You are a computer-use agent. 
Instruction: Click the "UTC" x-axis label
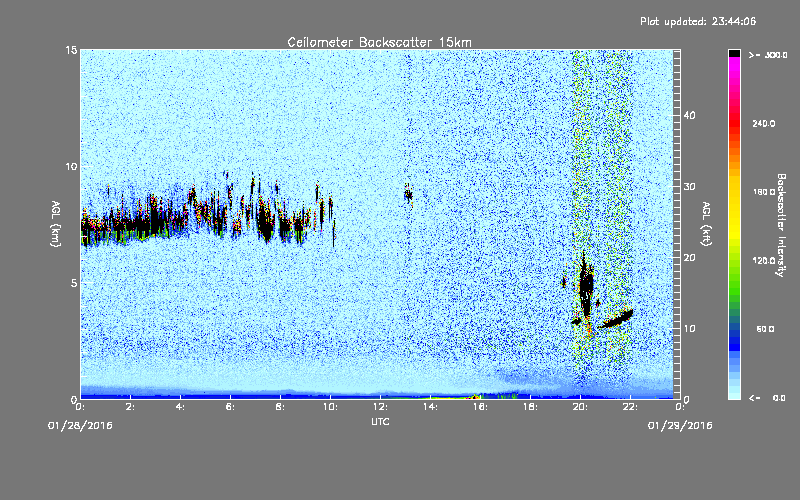pyautogui.click(x=380, y=421)
